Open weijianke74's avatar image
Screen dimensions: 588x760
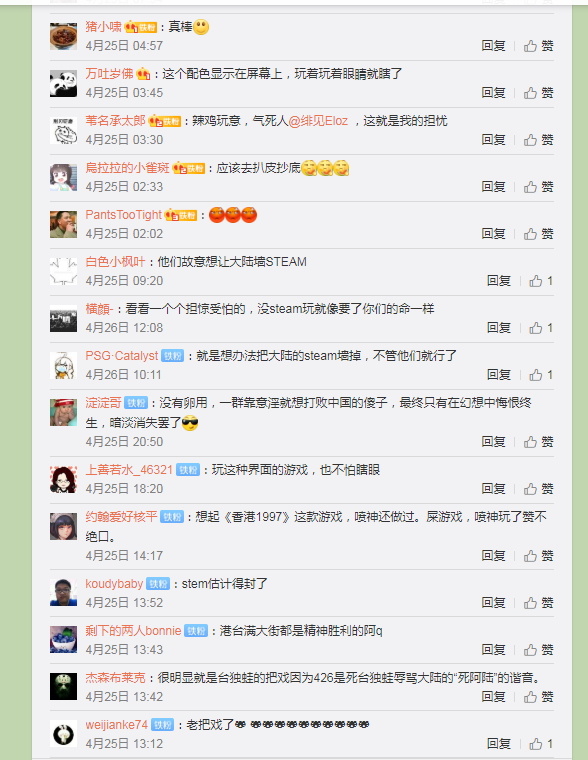point(64,734)
